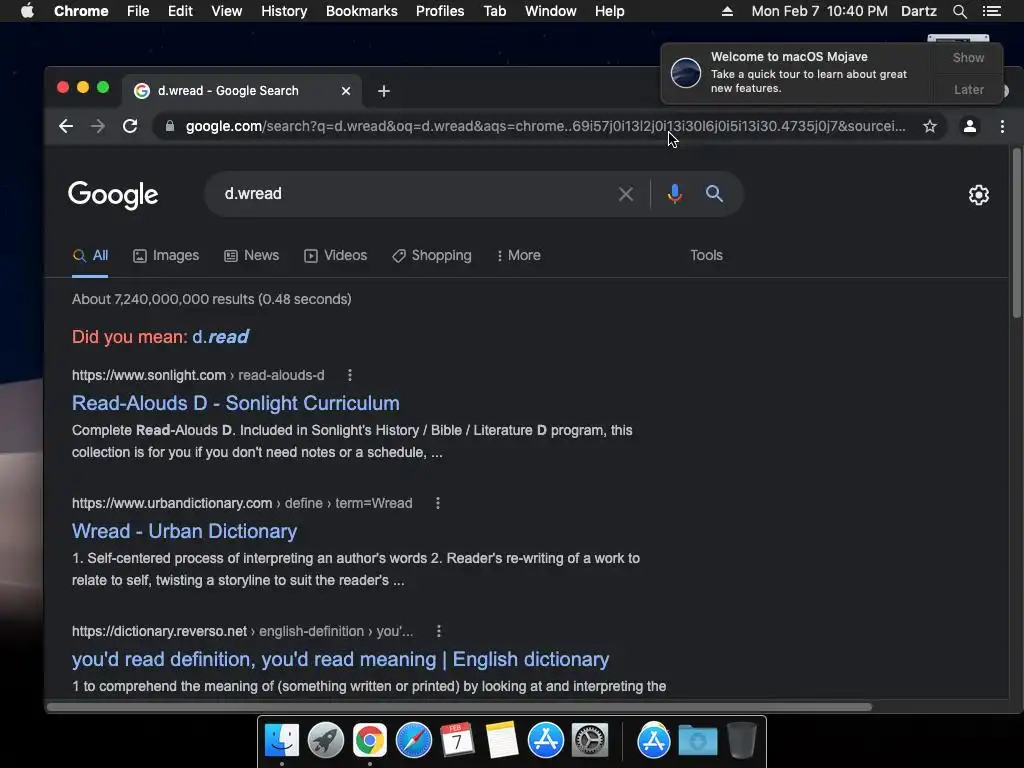Viewport: 1024px width, 768px height.
Task: Click Spotlight search icon in menu bar
Action: [x=959, y=11]
